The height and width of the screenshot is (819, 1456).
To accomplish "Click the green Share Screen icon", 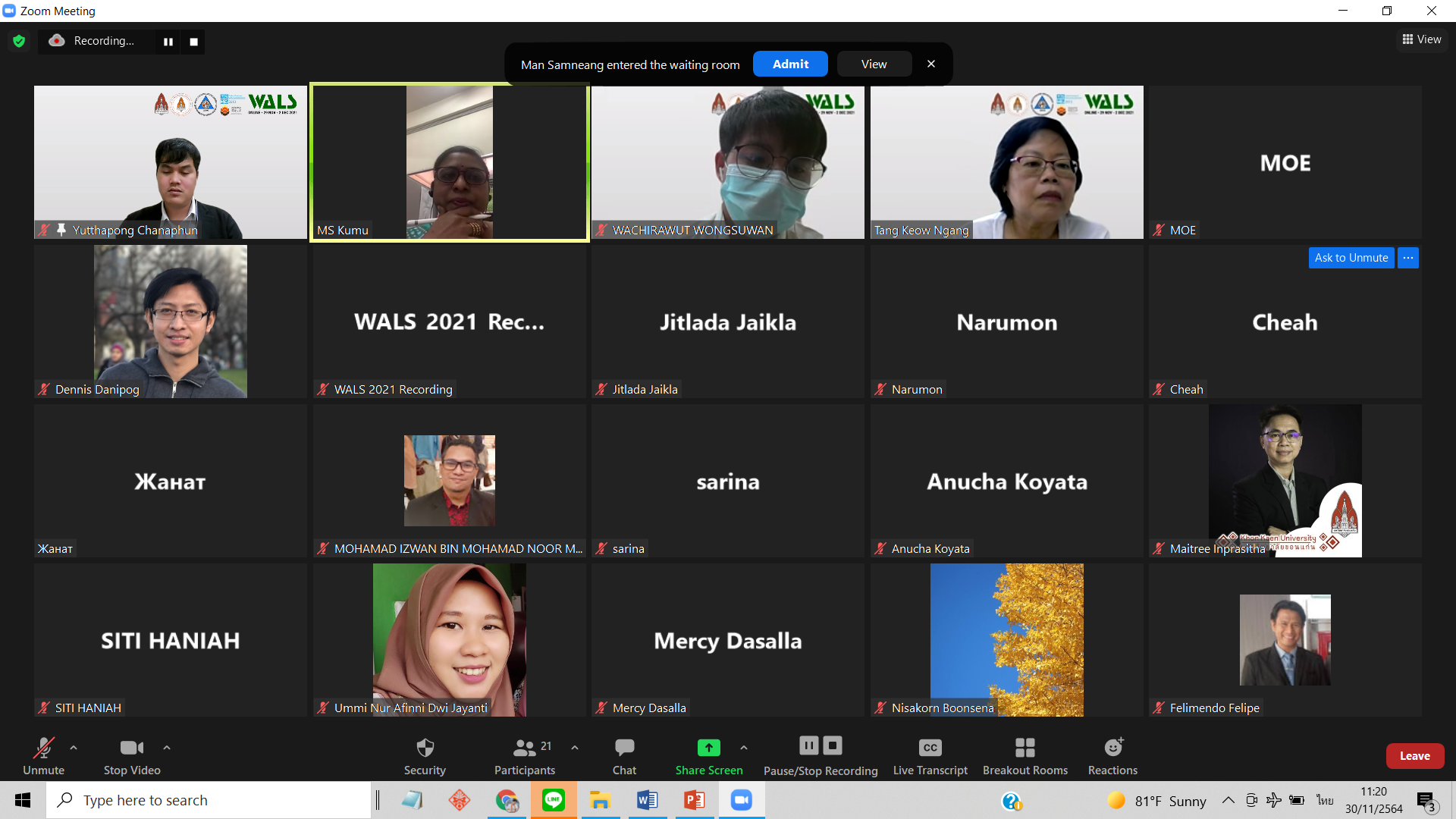I will (x=708, y=748).
